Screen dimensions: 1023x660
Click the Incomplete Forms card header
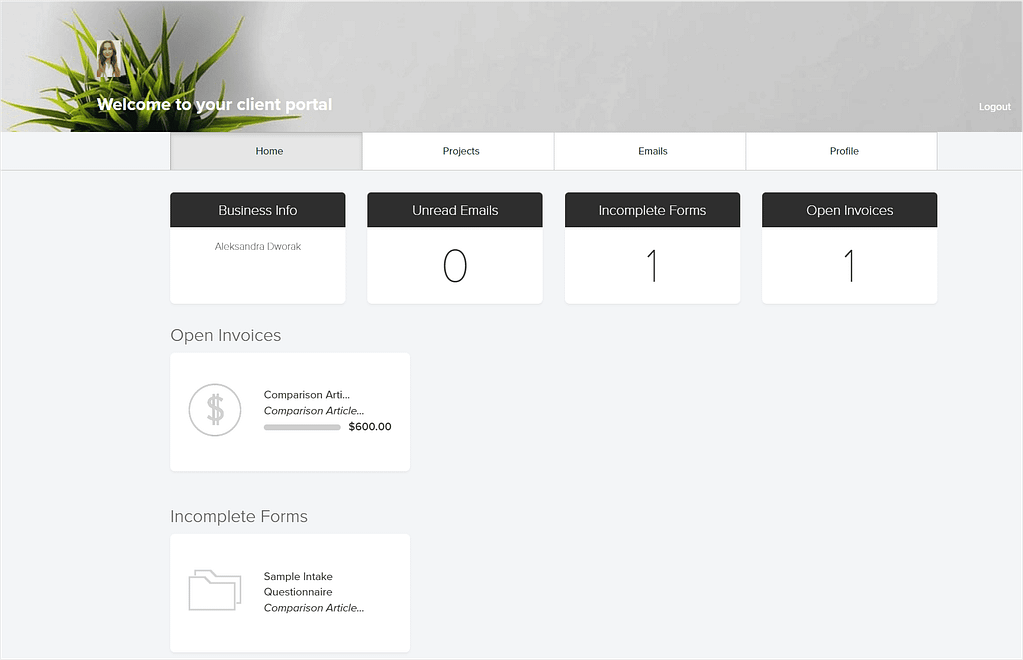(652, 210)
